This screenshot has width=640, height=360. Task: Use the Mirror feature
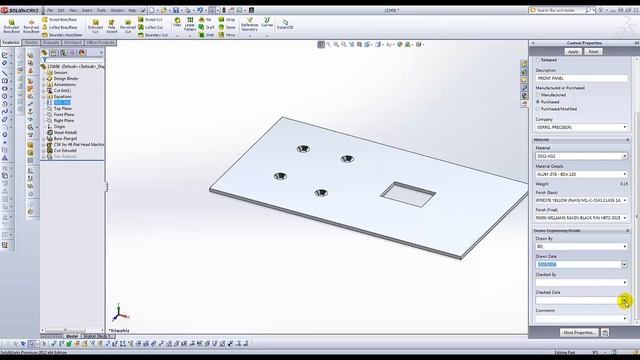pos(227,35)
